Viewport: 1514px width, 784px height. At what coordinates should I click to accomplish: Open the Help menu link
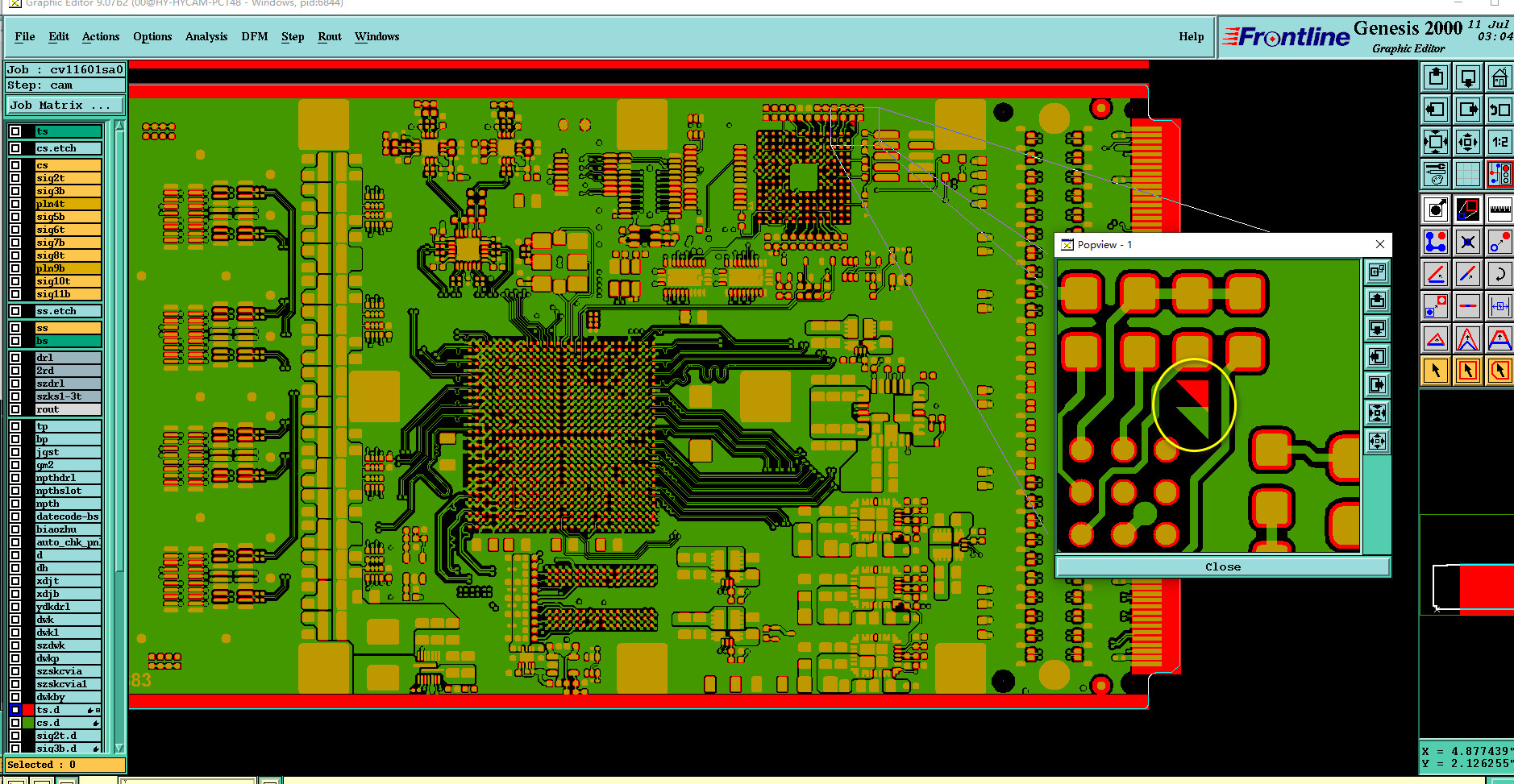coord(1192,36)
